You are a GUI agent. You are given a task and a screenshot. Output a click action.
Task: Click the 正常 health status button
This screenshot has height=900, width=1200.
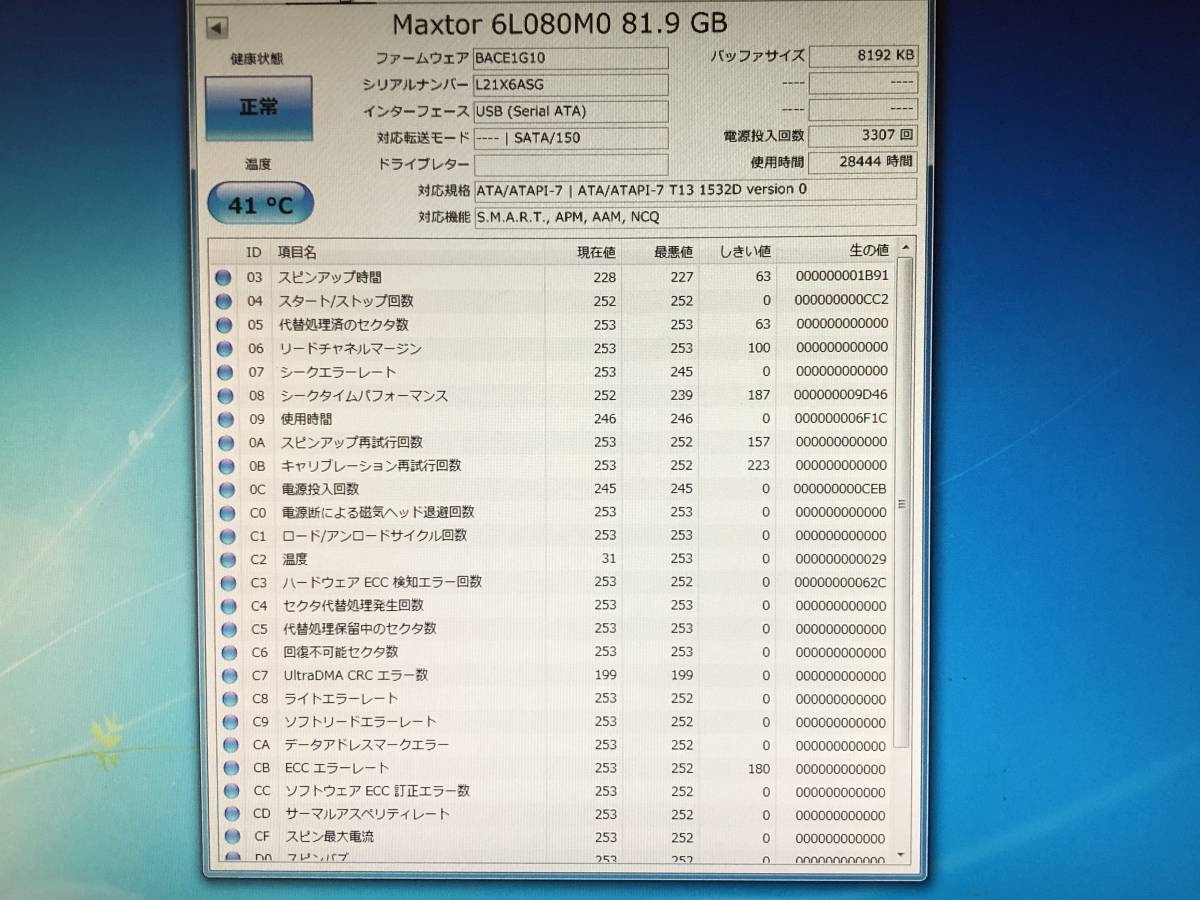pos(259,107)
